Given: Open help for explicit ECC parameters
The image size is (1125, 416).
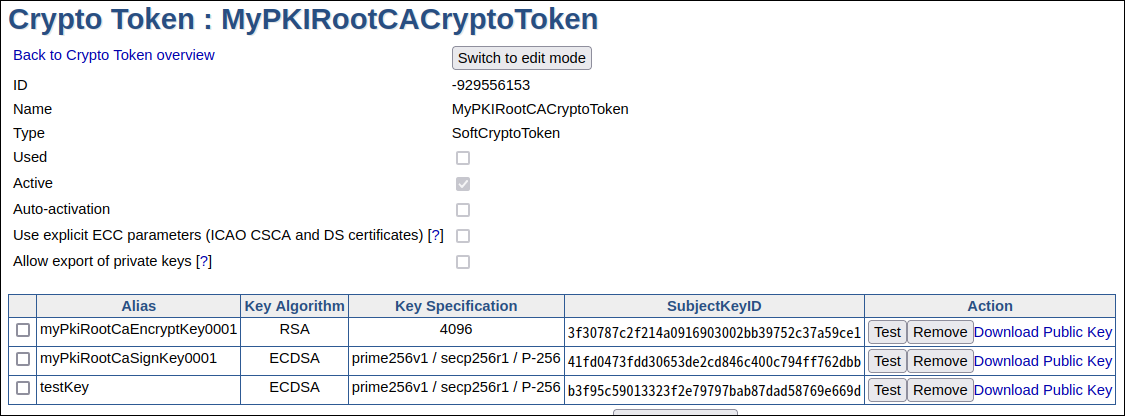Looking at the screenshot, I should 435,236.
